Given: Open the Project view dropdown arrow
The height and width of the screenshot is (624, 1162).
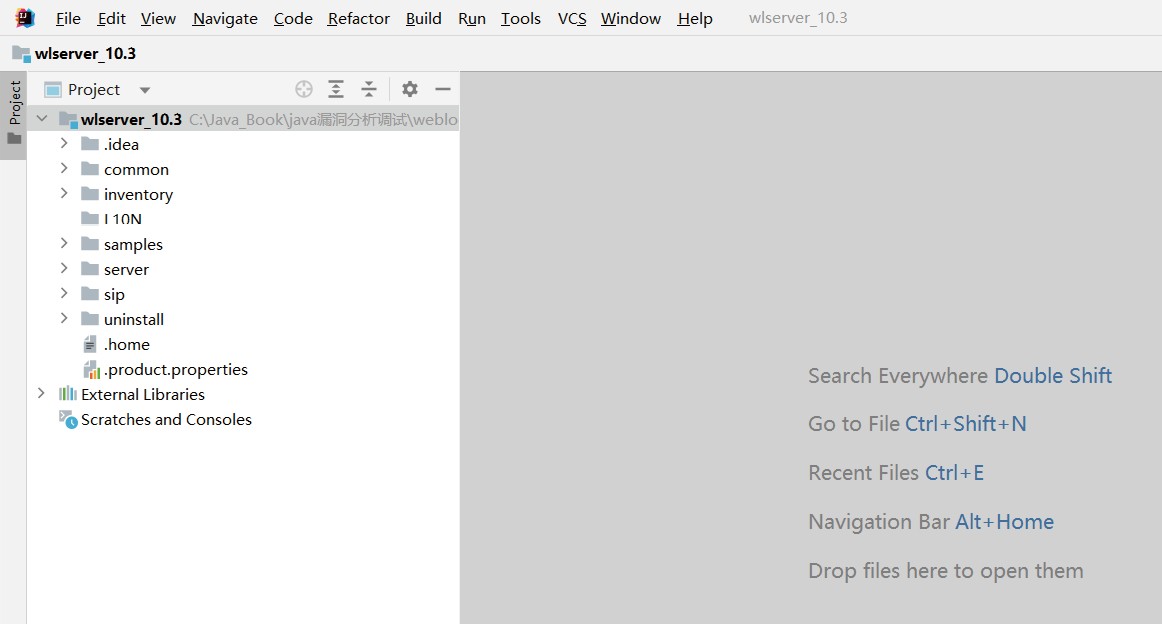Looking at the screenshot, I should tap(145, 90).
